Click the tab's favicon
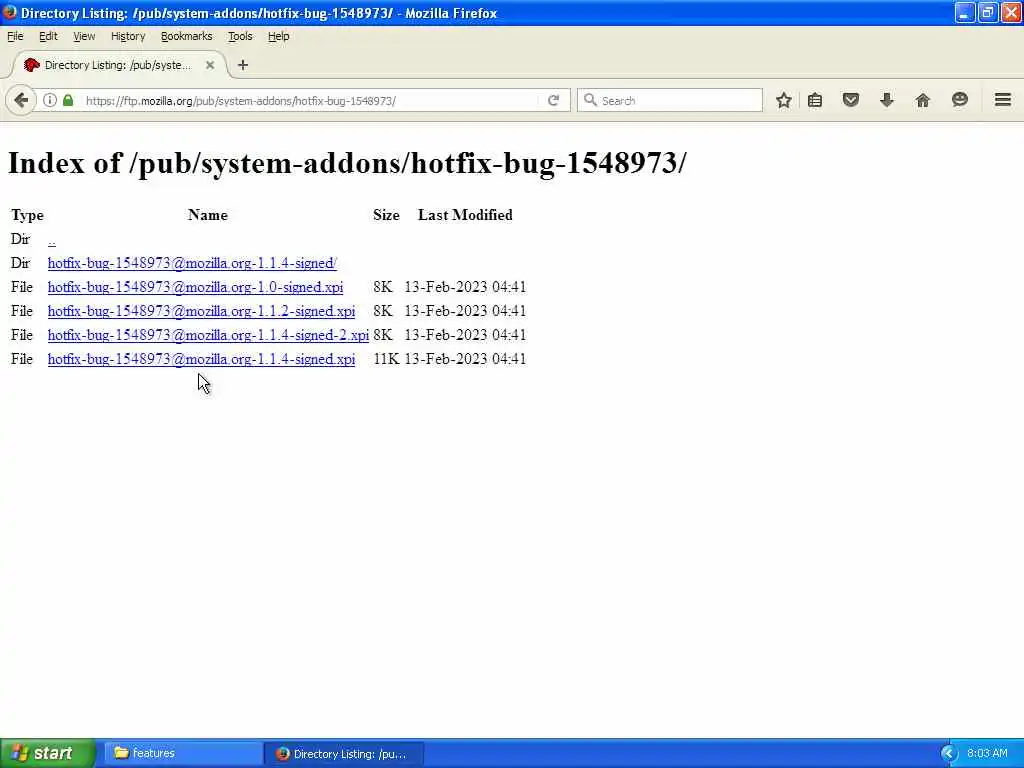Screen dimensions: 1024x768 click(31, 65)
